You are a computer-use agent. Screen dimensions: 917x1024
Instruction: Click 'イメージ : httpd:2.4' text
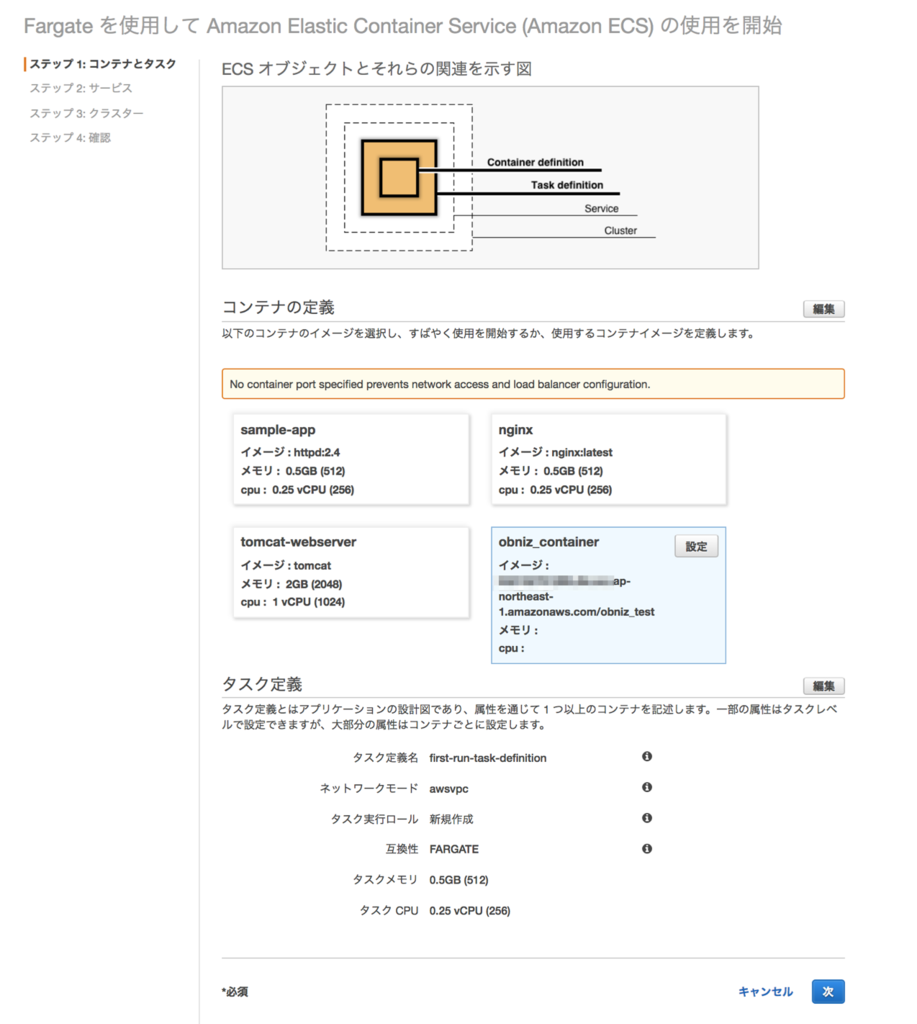[290, 452]
